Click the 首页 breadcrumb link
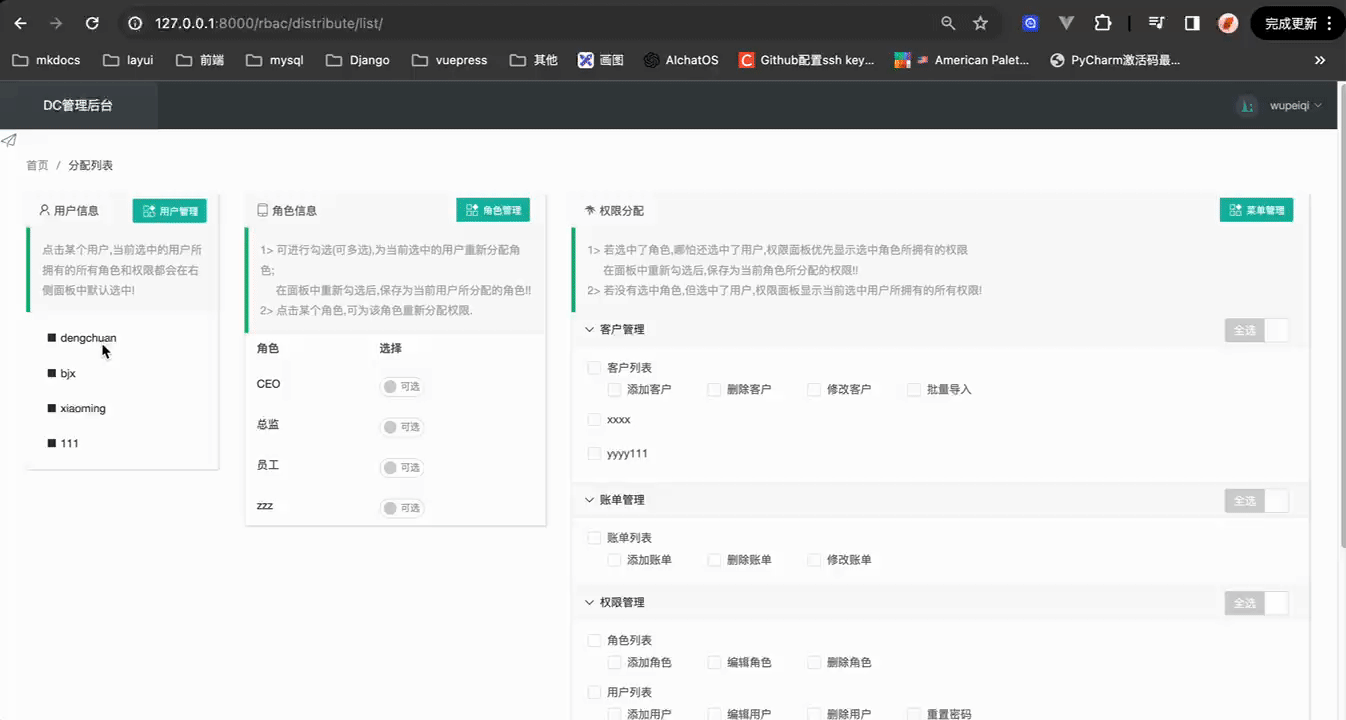Viewport: 1346px width, 720px height. (37, 165)
